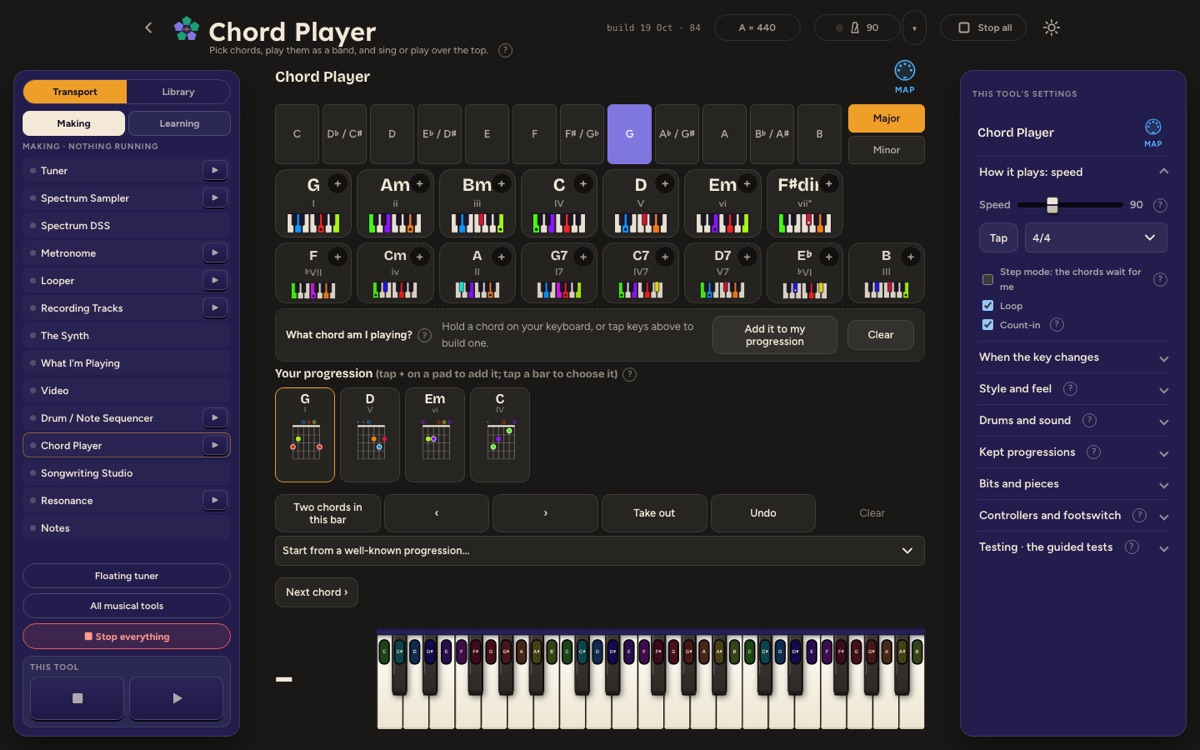The width and height of the screenshot is (1200, 750).
Task: Click the metronome tempo 90 button
Action: 856,28
